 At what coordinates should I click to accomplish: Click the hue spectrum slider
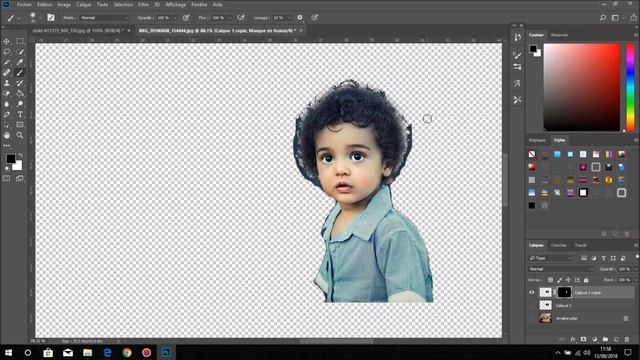[631, 87]
